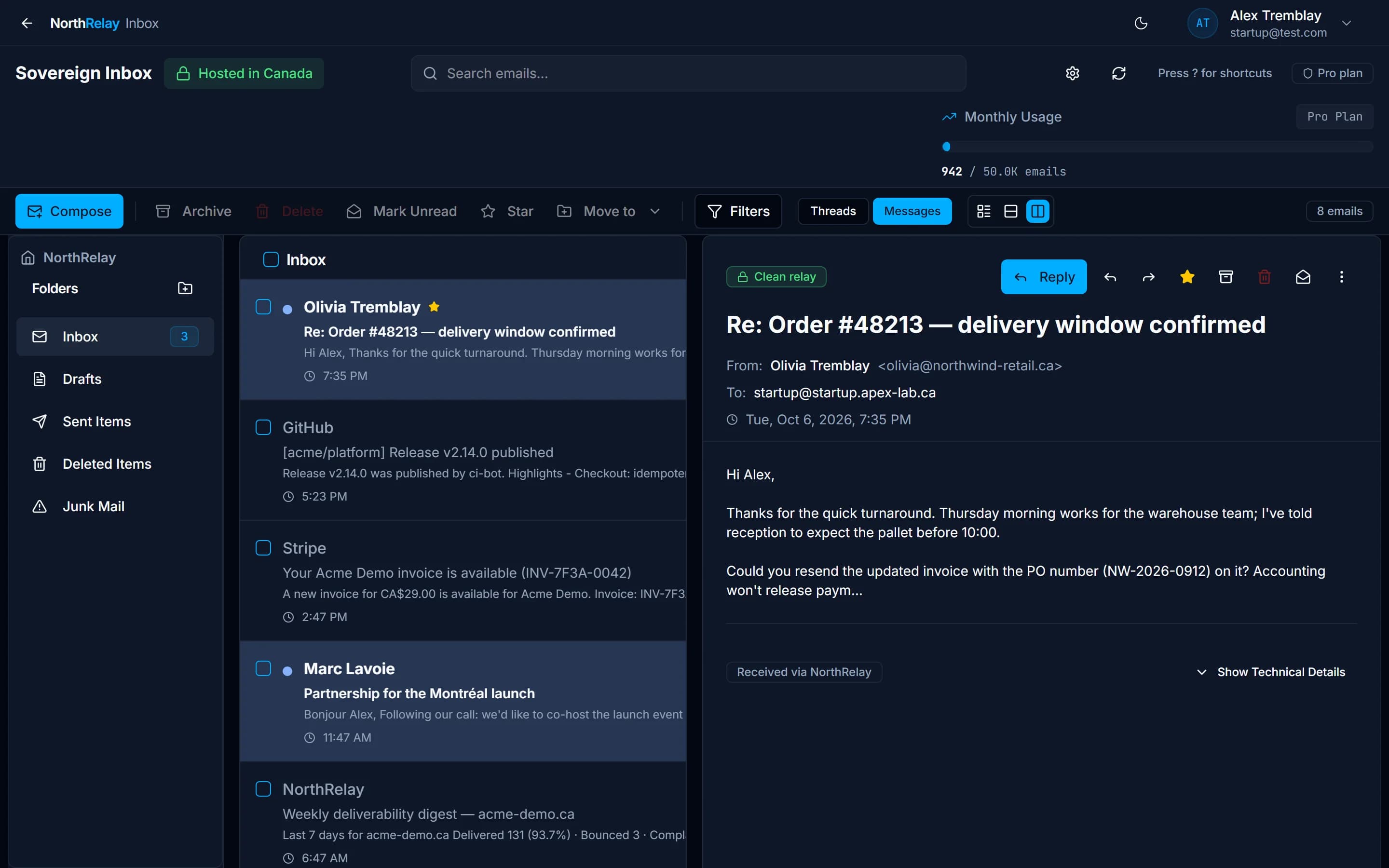
Task: Forward the open email using arrow icon
Action: point(1148,277)
